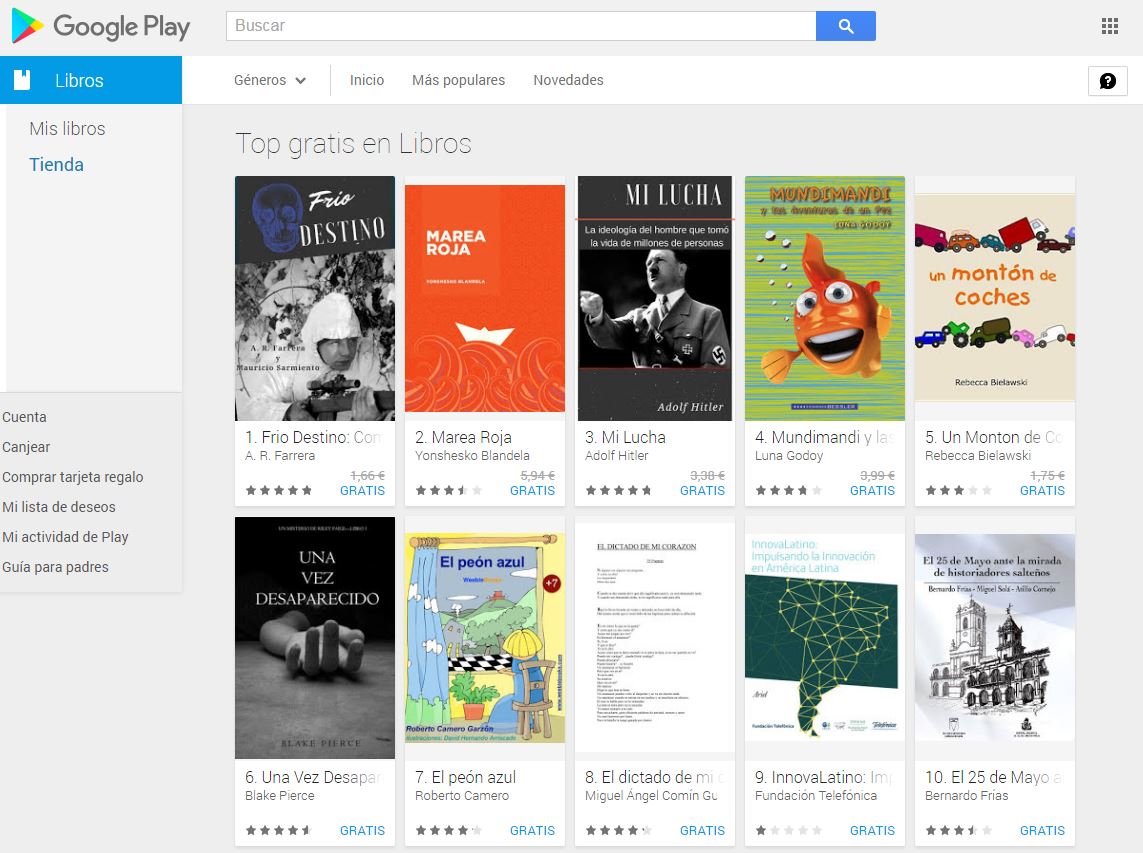Type in the Buscar search field
This screenshot has width=1143, height=853.
(x=520, y=26)
